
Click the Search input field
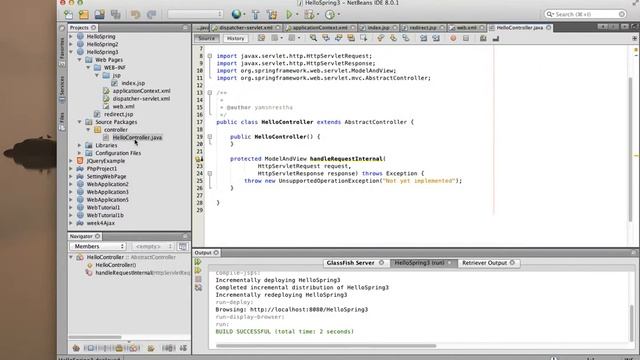585,14
